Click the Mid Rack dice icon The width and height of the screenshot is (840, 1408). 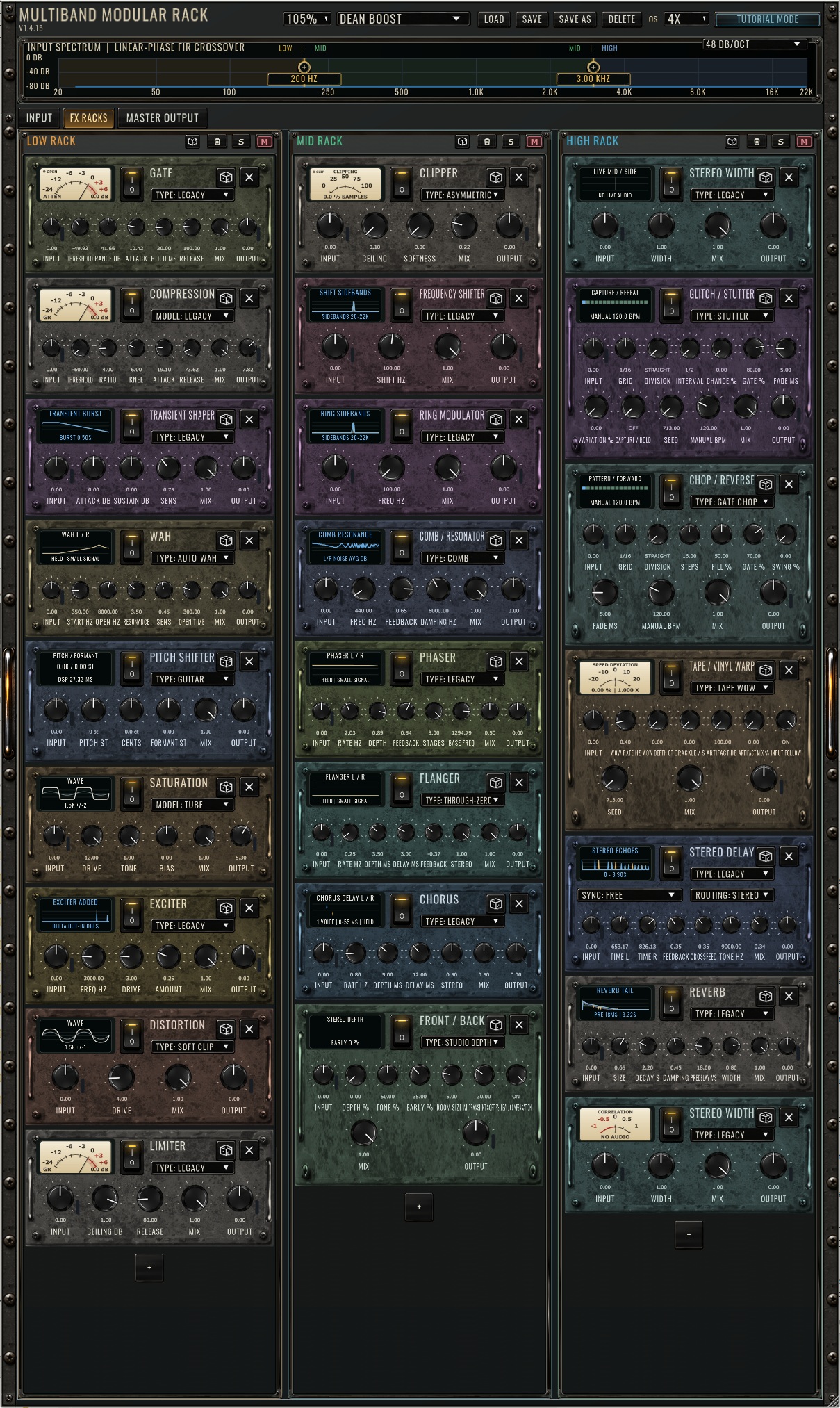click(x=462, y=141)
